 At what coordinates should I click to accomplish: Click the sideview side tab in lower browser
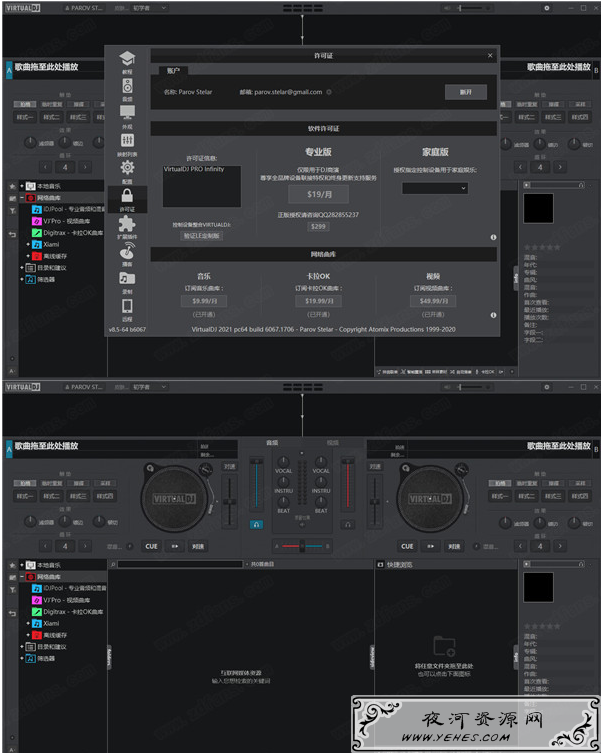pos(371,657)
